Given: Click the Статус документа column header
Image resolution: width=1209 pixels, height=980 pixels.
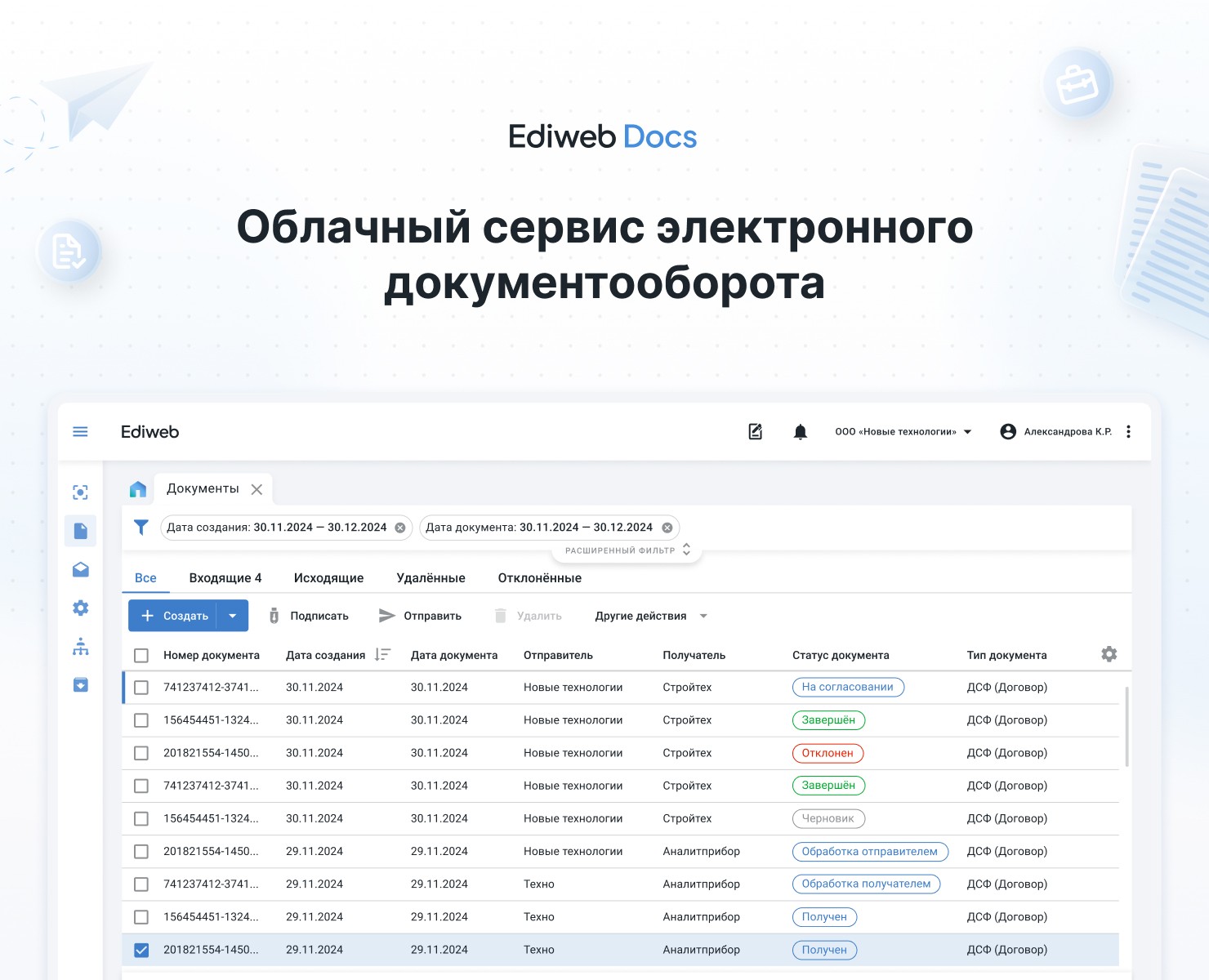Looking at the screenshot, I should [841, 655].
